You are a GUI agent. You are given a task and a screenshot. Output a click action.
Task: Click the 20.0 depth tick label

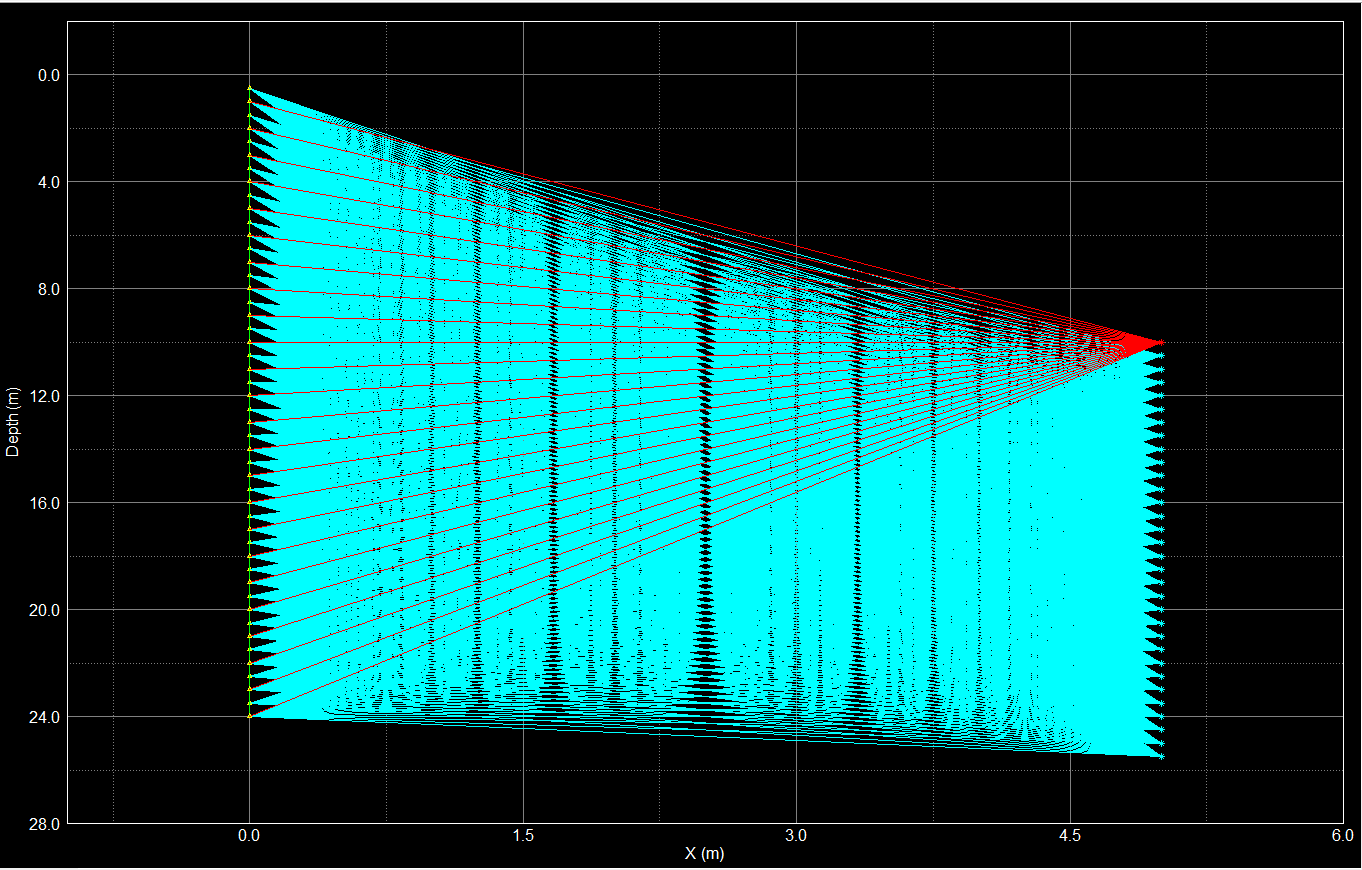[x=45, y=610]
